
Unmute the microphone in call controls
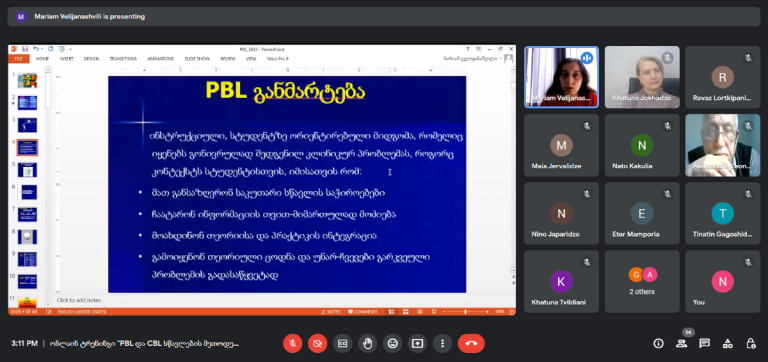pos(292,343)
